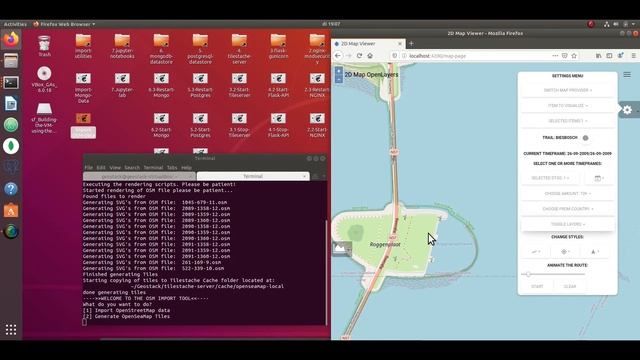Open the 7.jupyter-notebooks folder
Screen dimensions: 640x360
[122, 47]
